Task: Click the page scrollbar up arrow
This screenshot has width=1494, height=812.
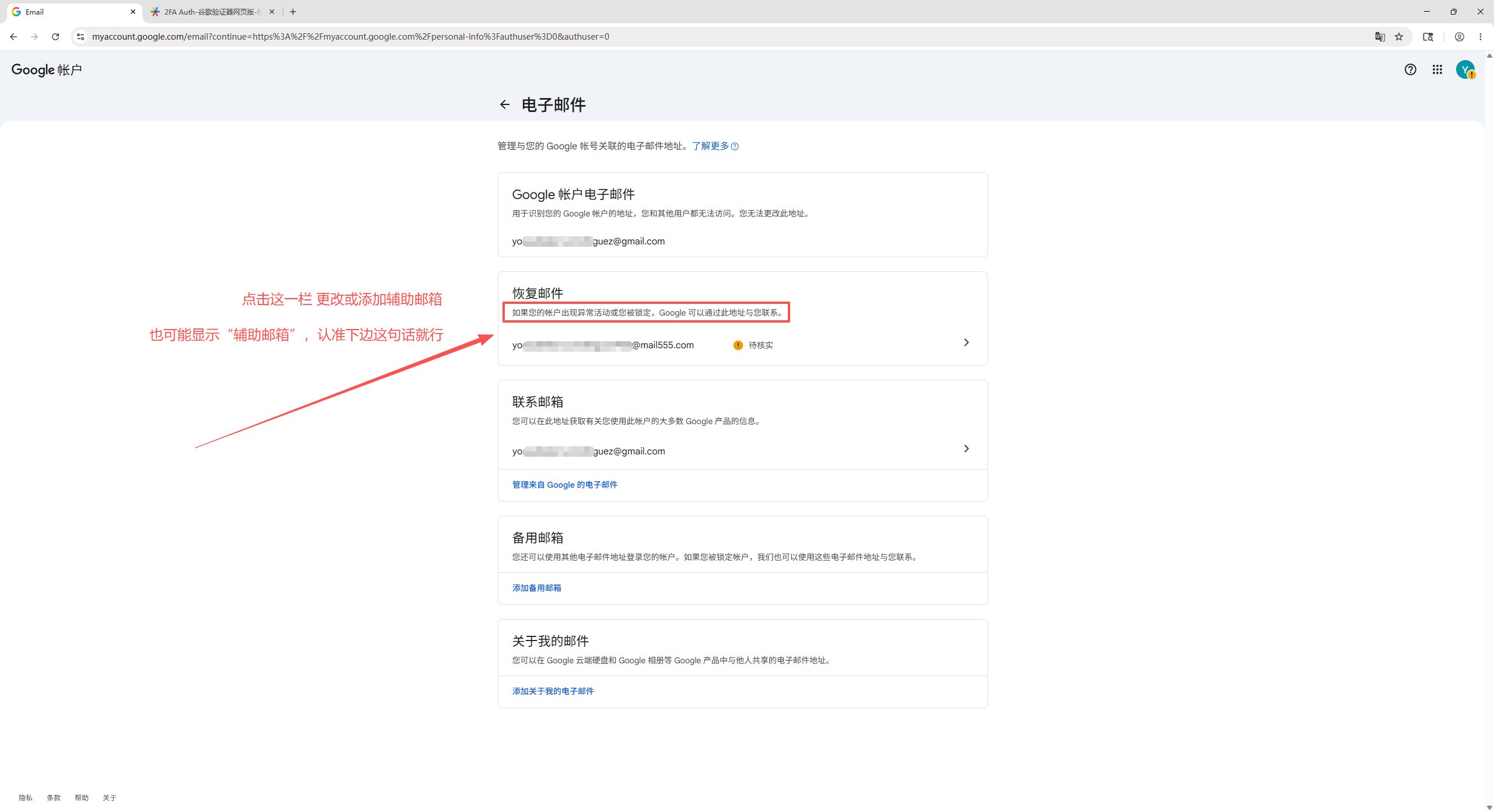Action: 1489,55
